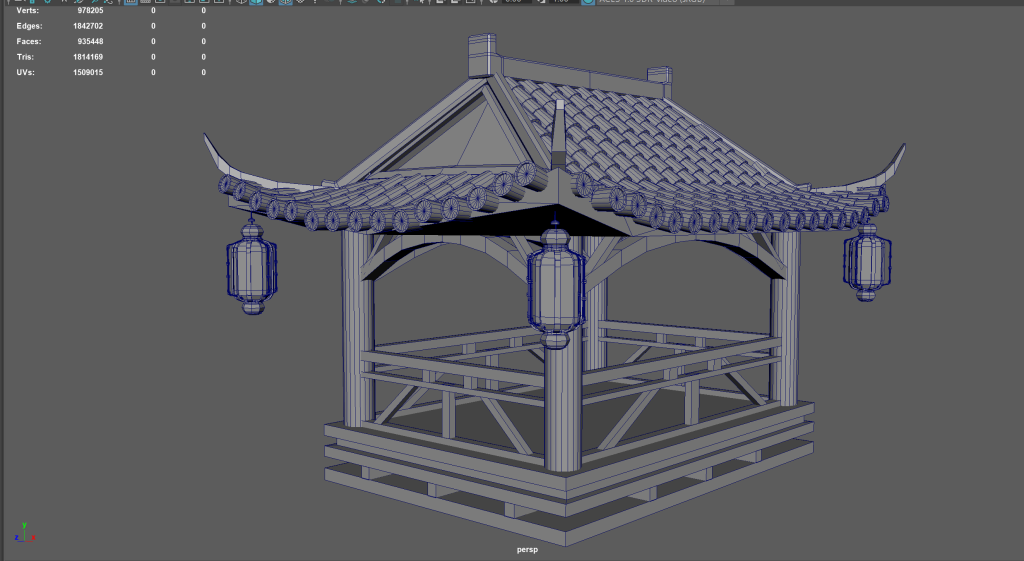1024x561 pixels.
Task: Click the XYZ axis orientation gizmo
Action: pos(24,533)
